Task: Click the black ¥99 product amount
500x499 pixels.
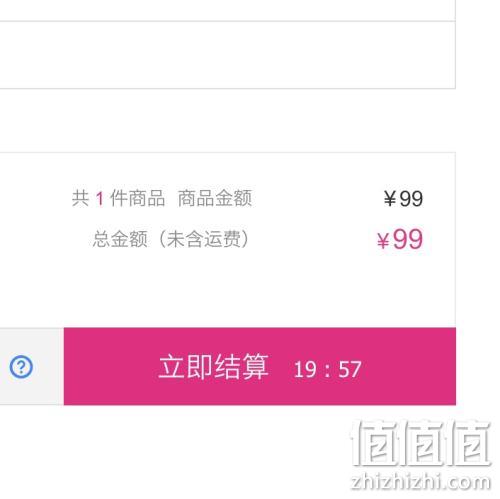Action: (403, 199)
